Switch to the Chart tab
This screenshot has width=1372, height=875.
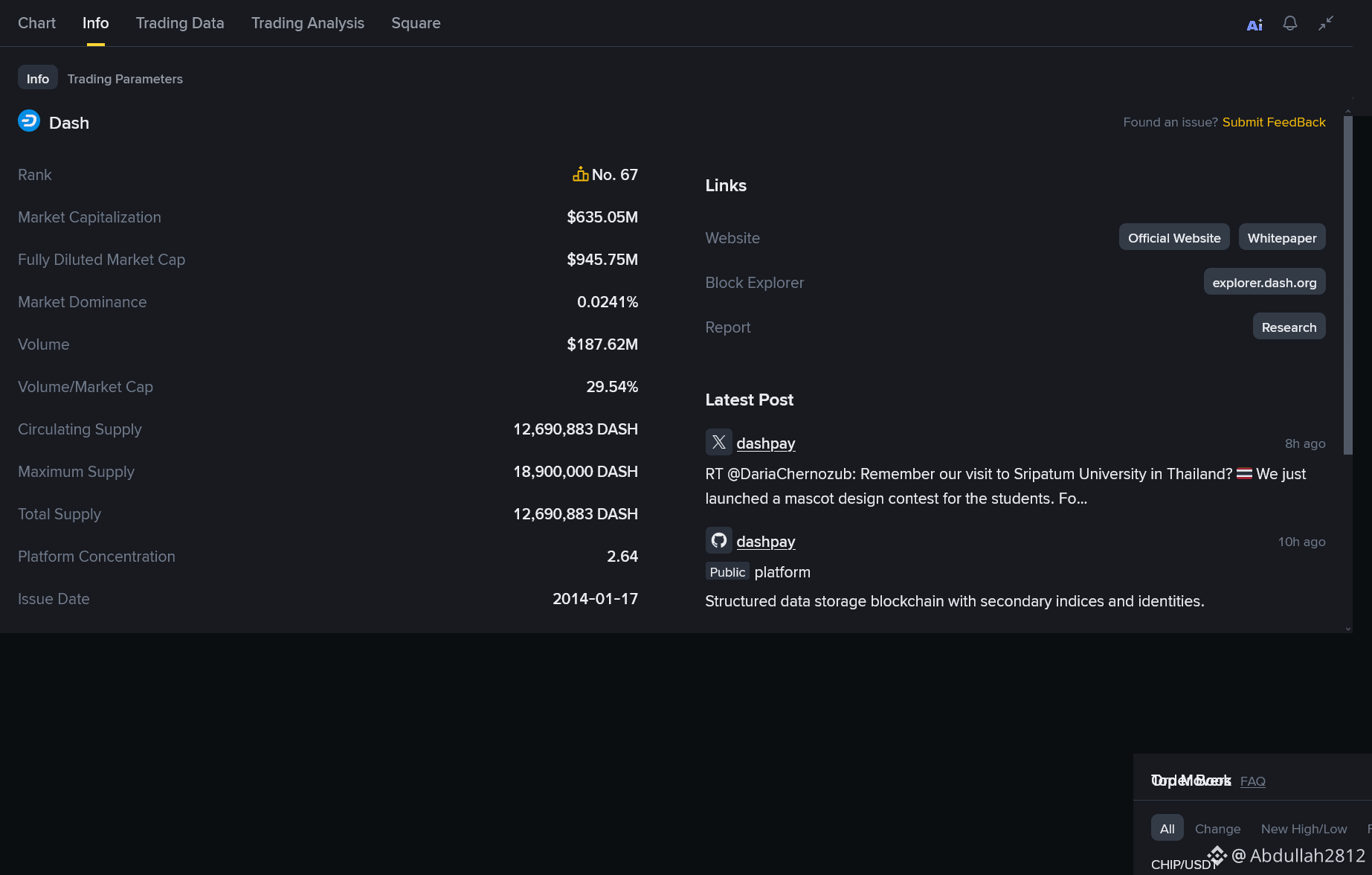click(36, 23)
